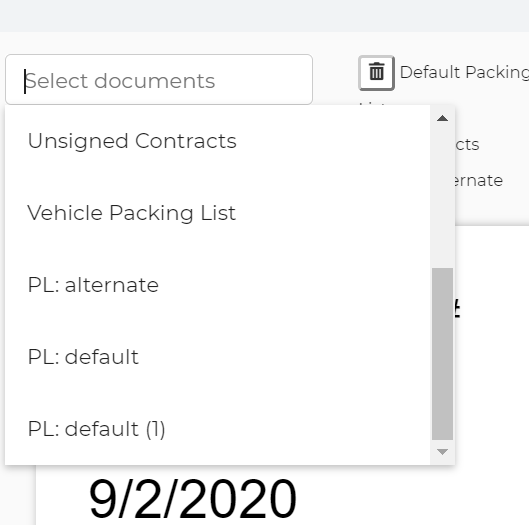Click scrollbar track above the thumb
Screen dimensions: 529x525
442,196
